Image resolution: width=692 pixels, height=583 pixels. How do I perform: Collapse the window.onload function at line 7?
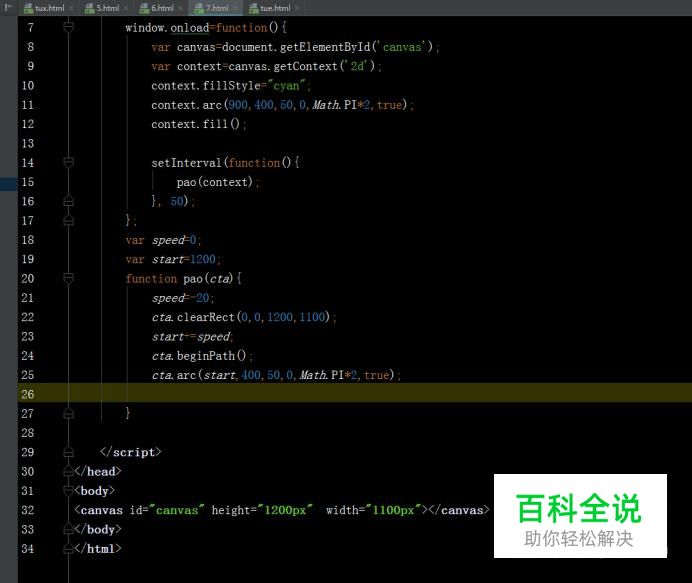point(68,27)
